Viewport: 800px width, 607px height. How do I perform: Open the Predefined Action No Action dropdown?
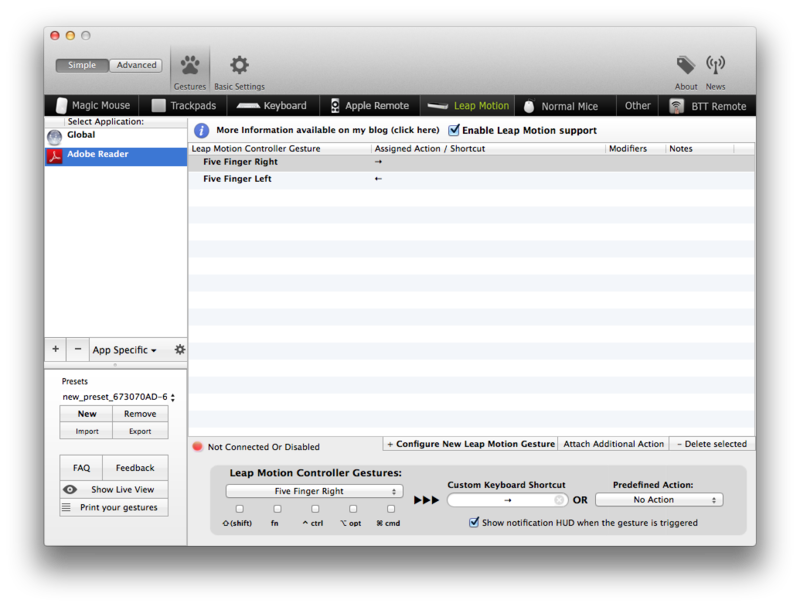click(659, 500)
